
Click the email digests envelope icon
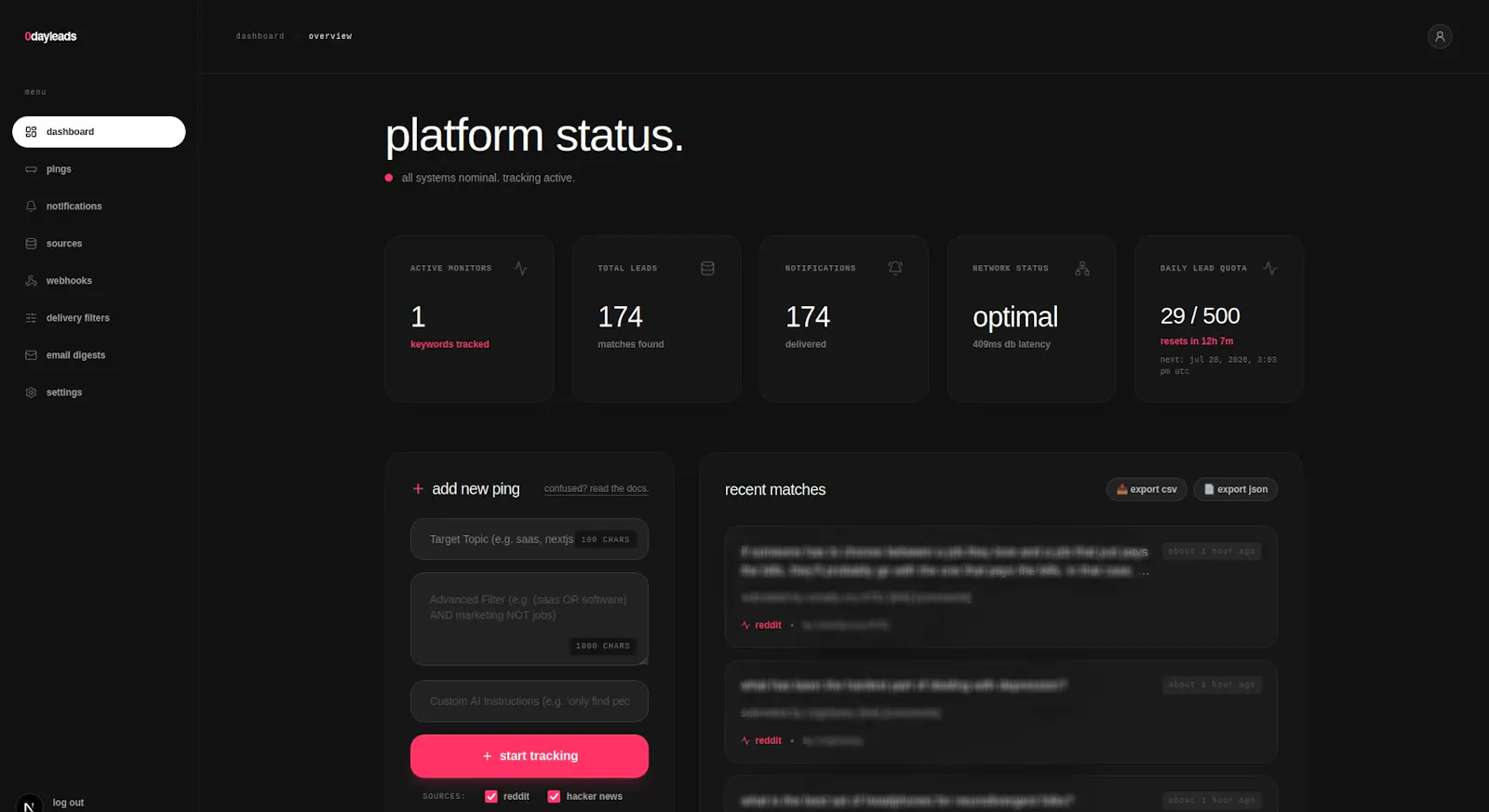[31, 355]
